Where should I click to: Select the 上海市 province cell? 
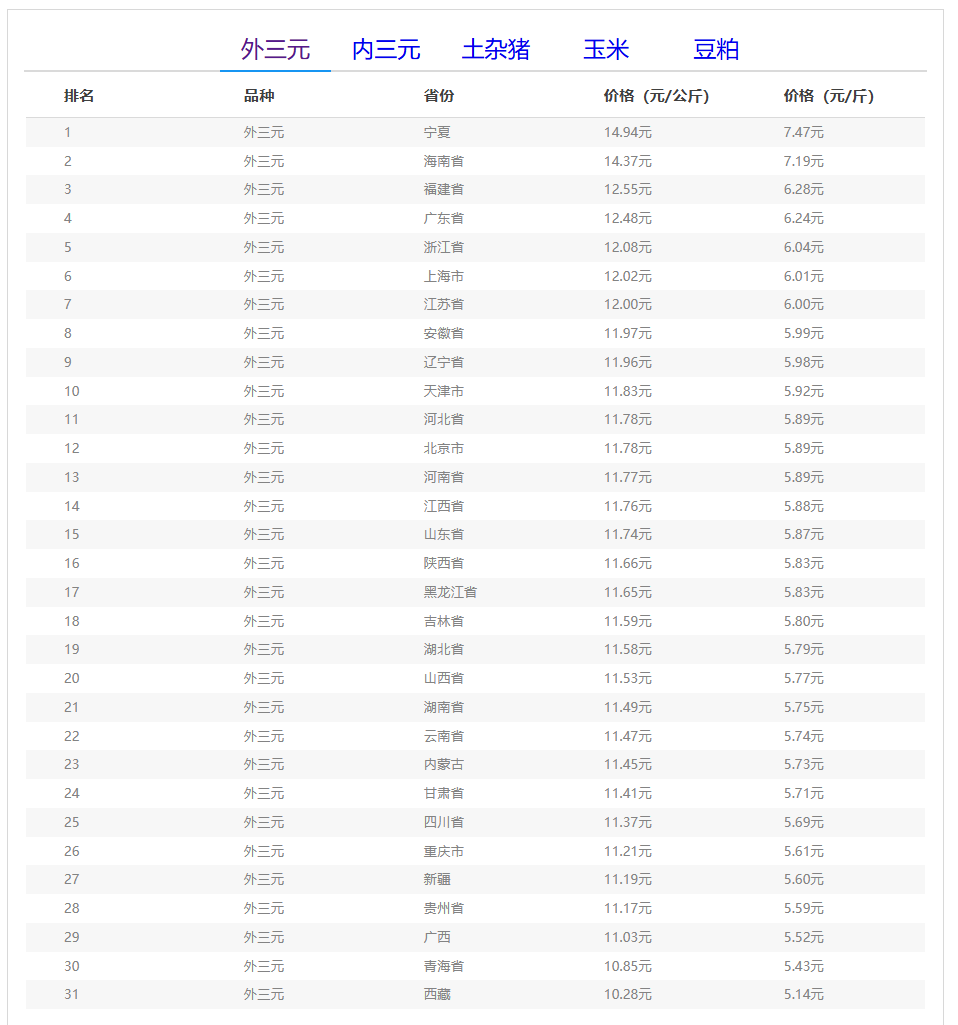coord(443,276)
